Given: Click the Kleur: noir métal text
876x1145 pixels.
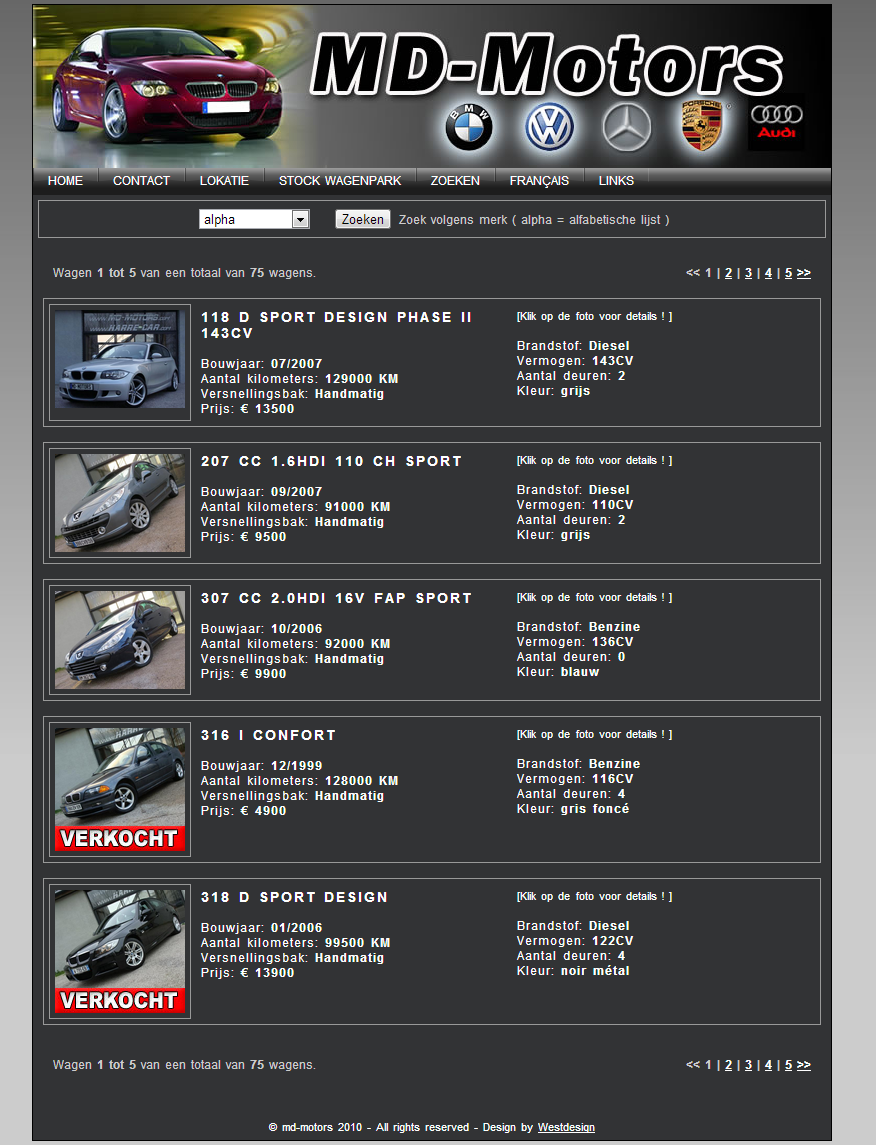Looking at the screenshot, I should (573, 971).
